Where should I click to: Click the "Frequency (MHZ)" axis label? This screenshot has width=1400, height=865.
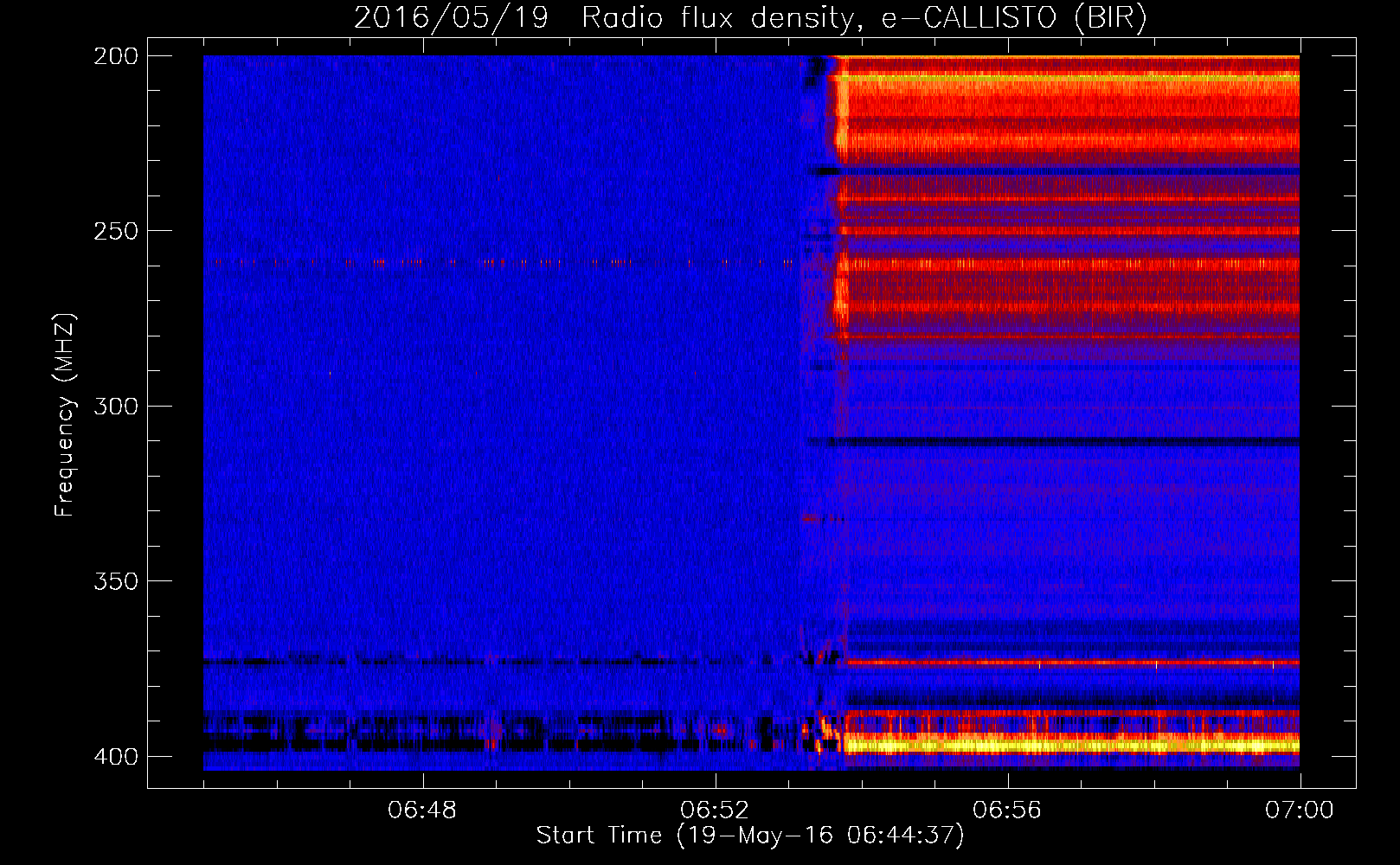[65, 415]
